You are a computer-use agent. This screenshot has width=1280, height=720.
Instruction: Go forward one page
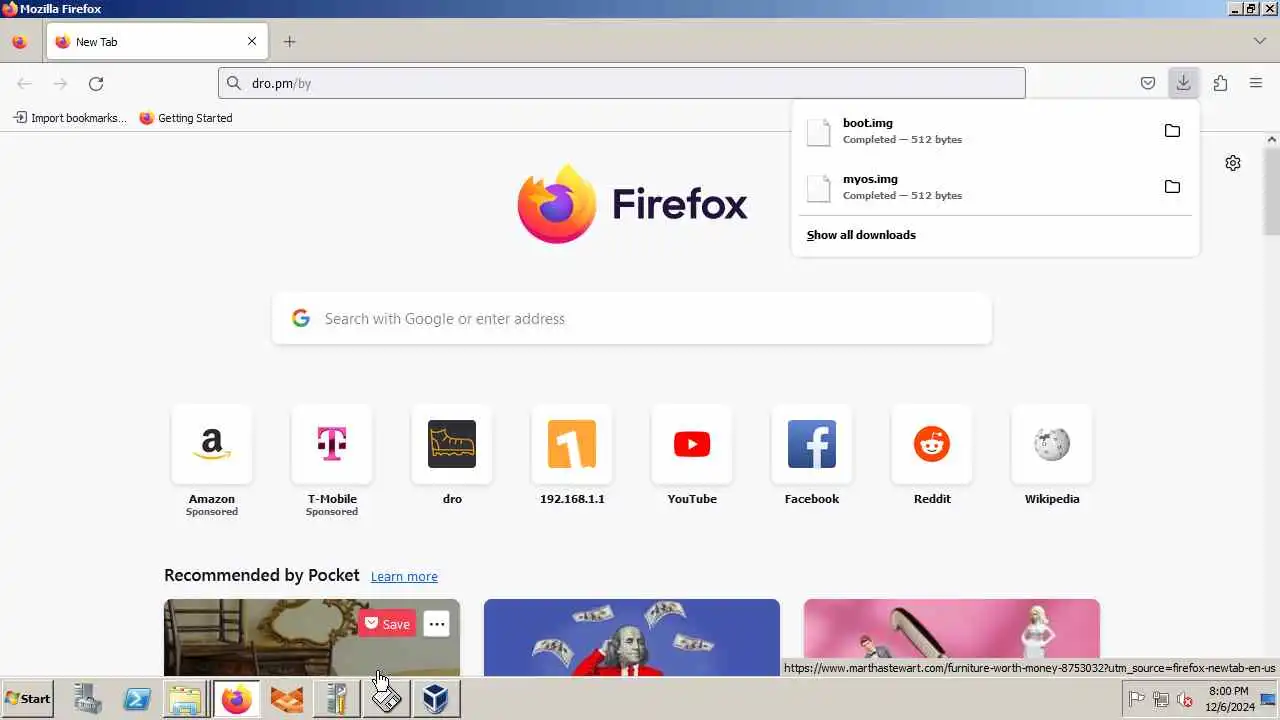tap(60, 84)
